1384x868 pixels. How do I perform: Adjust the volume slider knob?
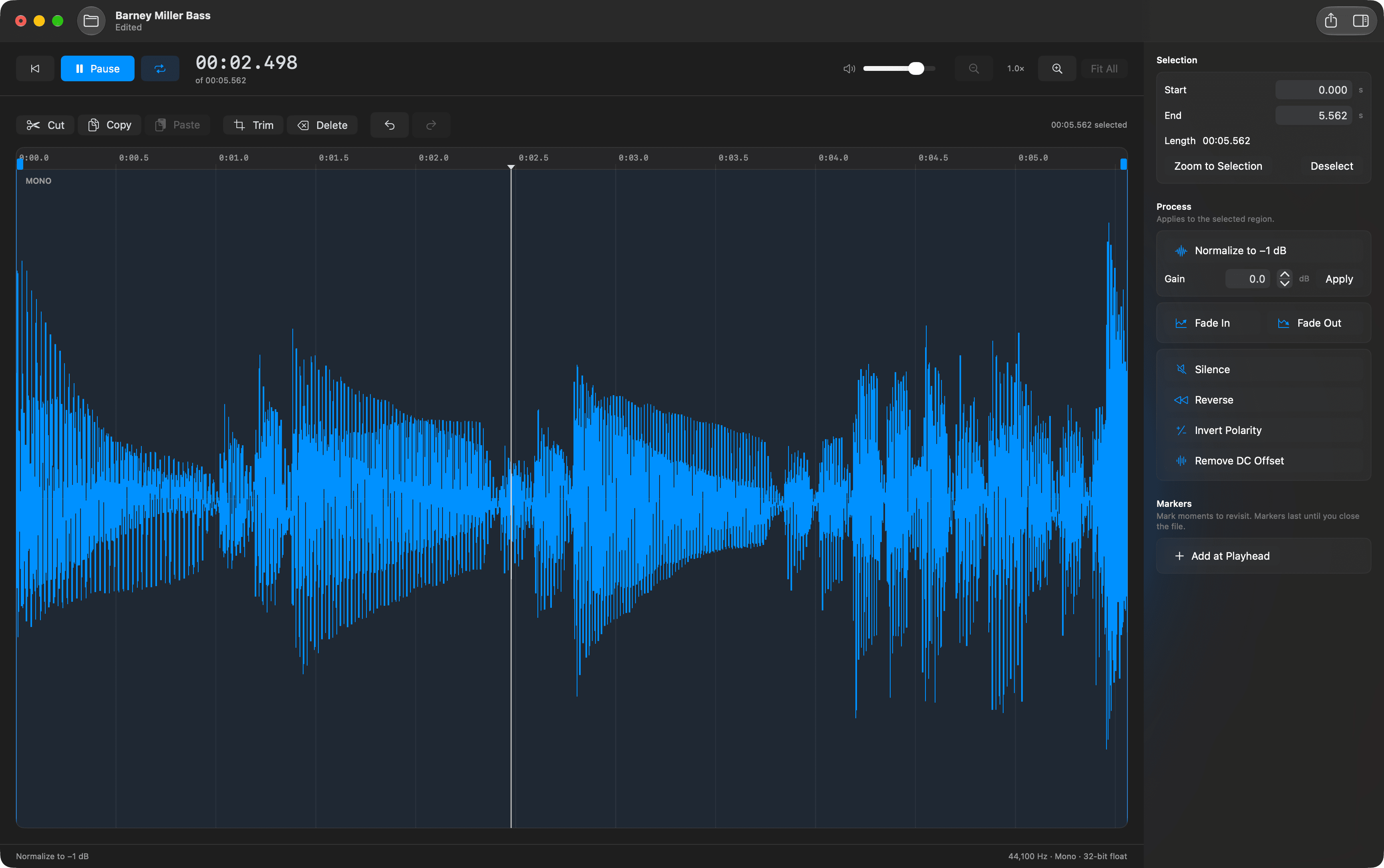[916, 68]
